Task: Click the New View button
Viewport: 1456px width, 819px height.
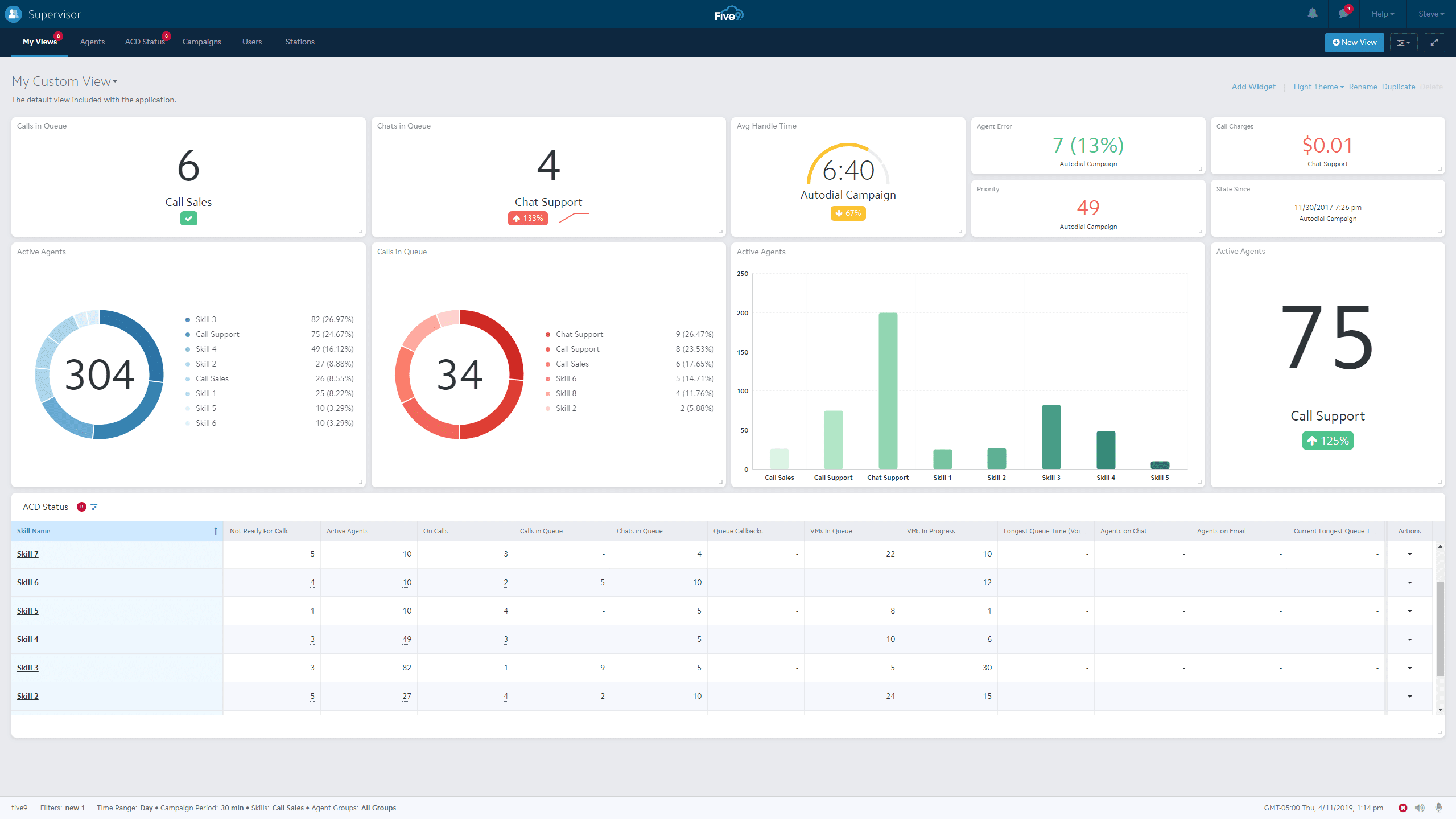Action: (1354, 42)
